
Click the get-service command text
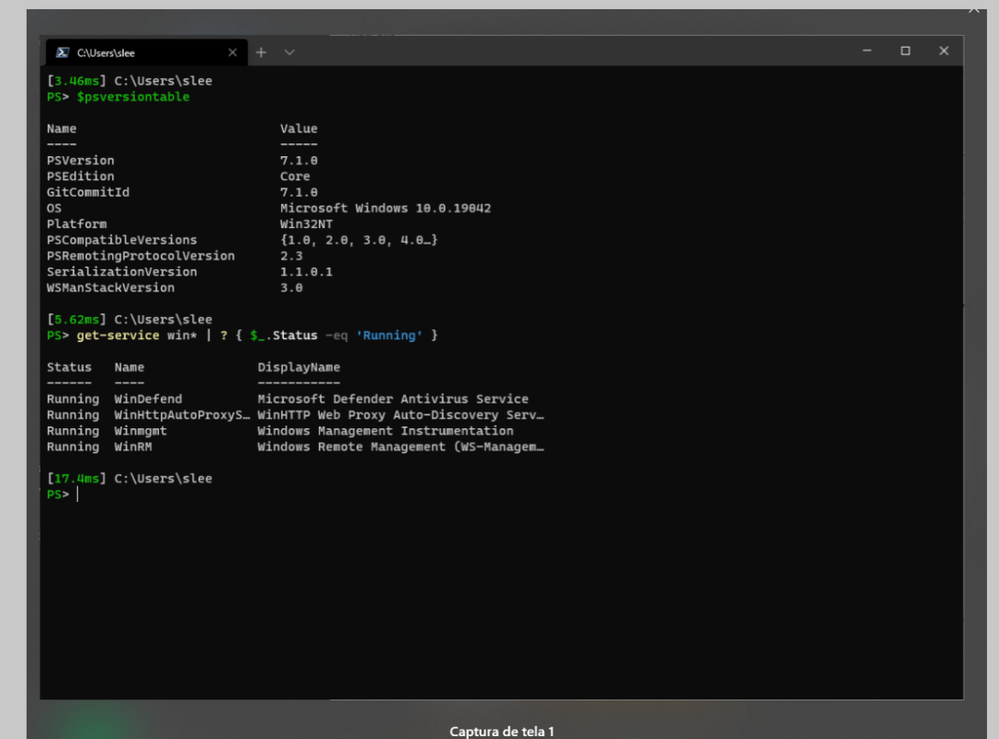point(118,336)
